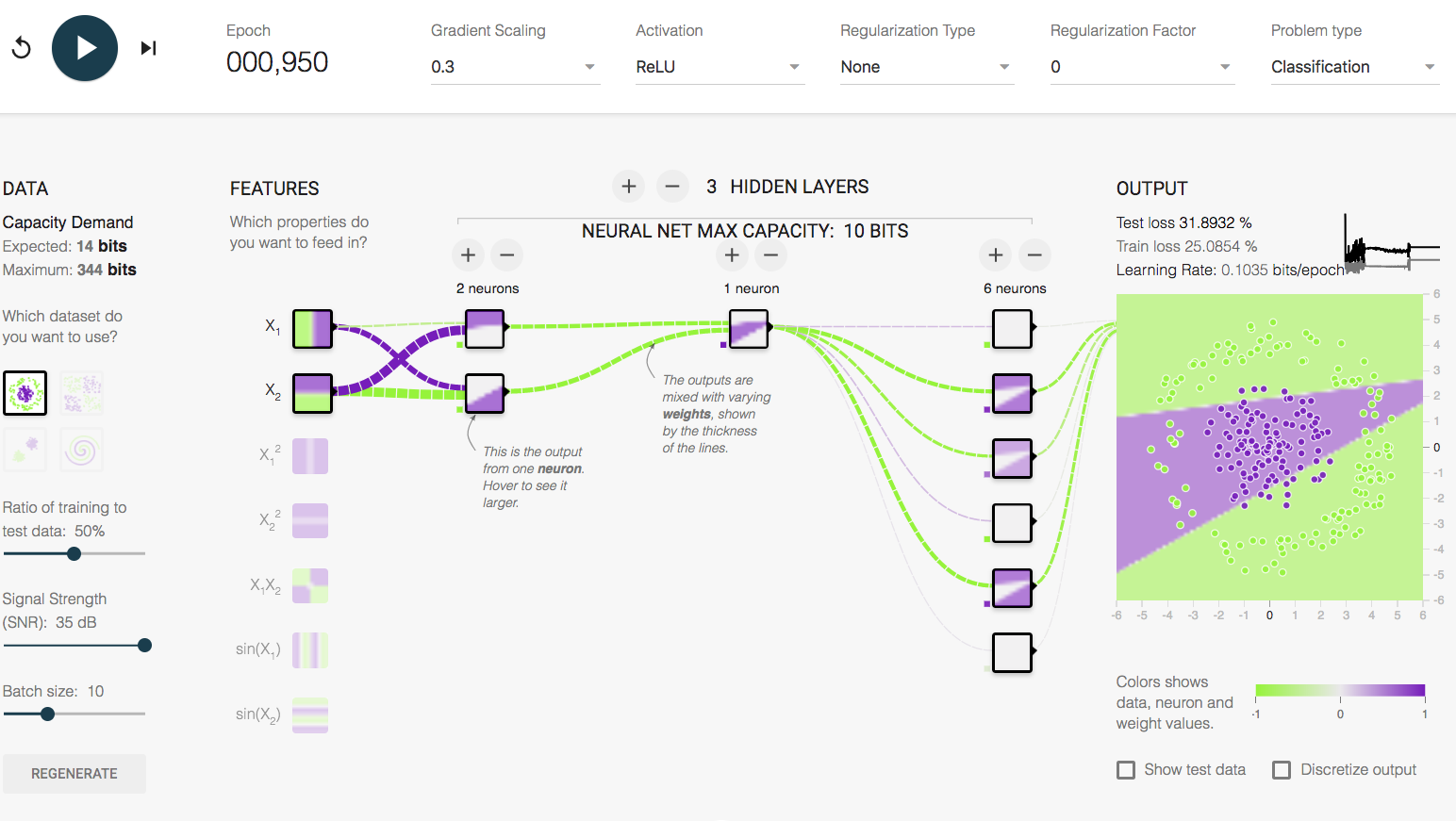Click the REGENERATE button
Image resolution: width=1456 pixels, height=821 pixels.
click(x=74, y=774)
